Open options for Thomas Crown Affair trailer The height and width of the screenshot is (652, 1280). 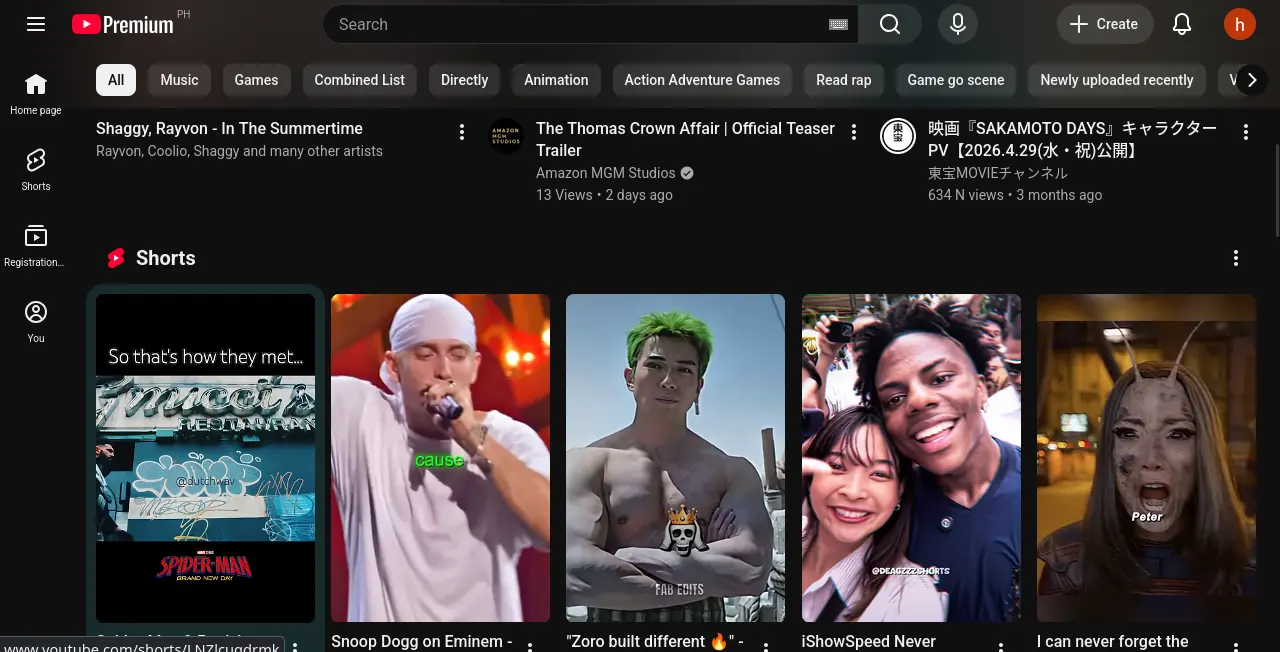coord(854,132)
